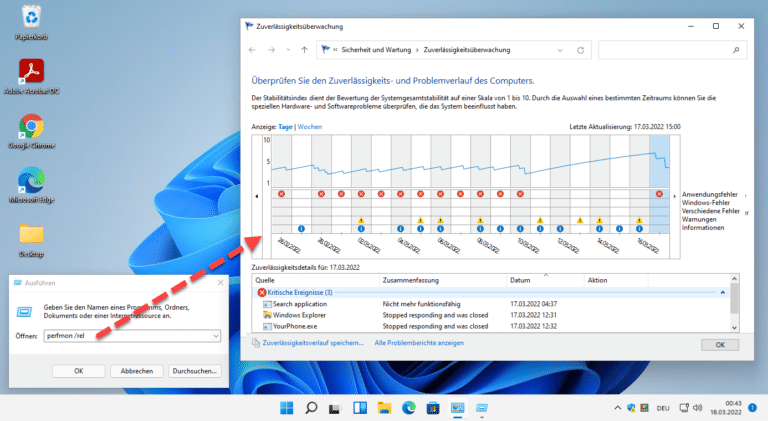Select the YourPhone.exe event row
Viewport: 768px width, 421px height.
(491, 326)
